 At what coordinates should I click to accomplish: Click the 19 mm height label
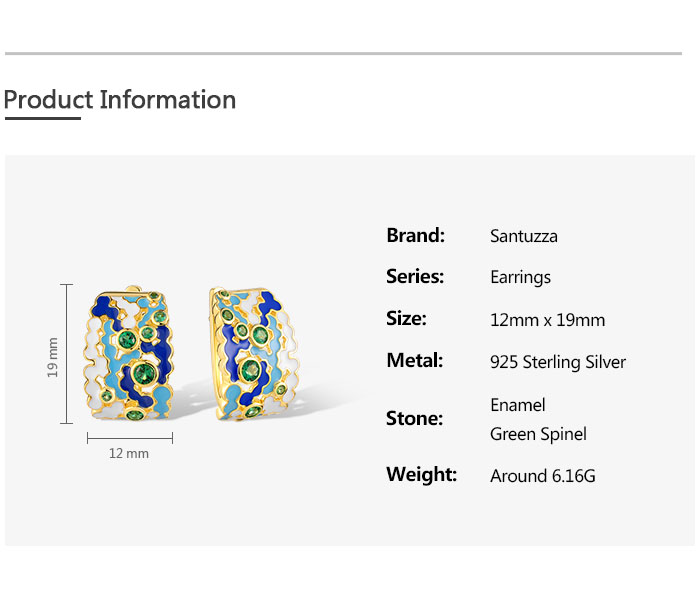[54, 356]
